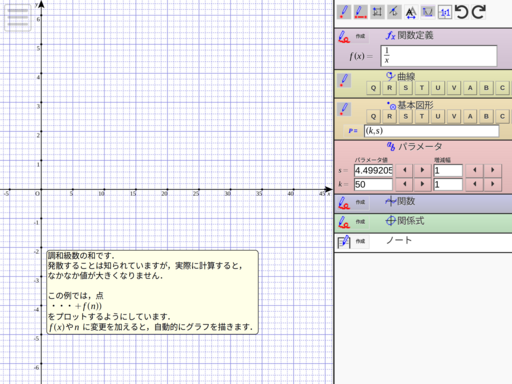512x384 pixels.
Task: Toggle the pen icon in 曲線 panel
Action: tap(344, 81)
